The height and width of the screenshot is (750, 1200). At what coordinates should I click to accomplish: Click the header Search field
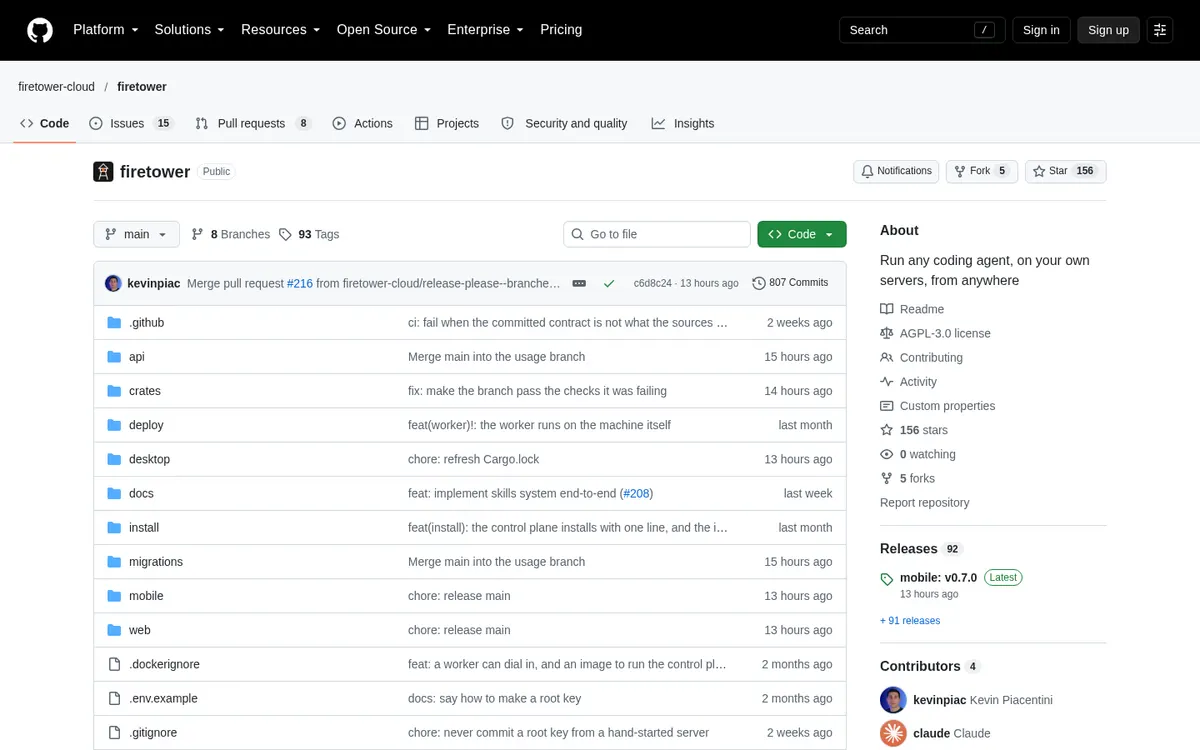coord(921,30)
